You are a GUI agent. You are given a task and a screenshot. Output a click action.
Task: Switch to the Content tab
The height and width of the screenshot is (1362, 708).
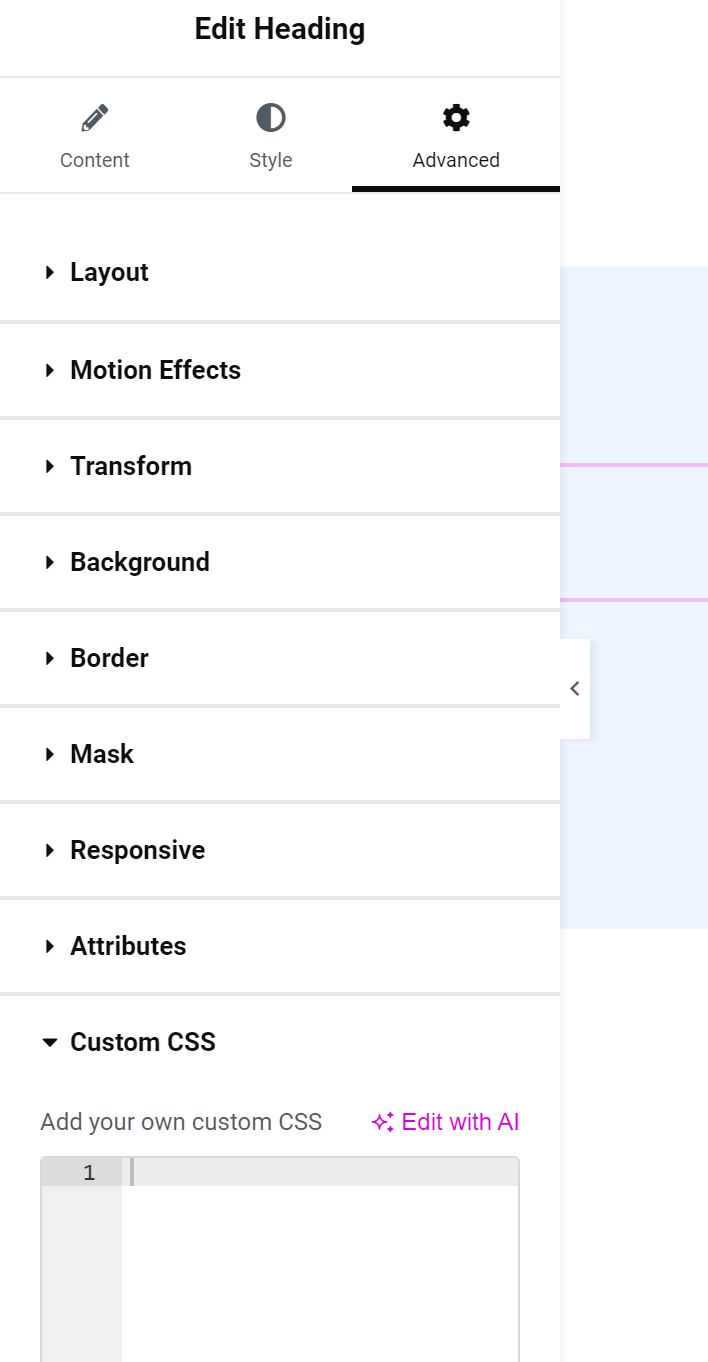[x=95, y=135]
